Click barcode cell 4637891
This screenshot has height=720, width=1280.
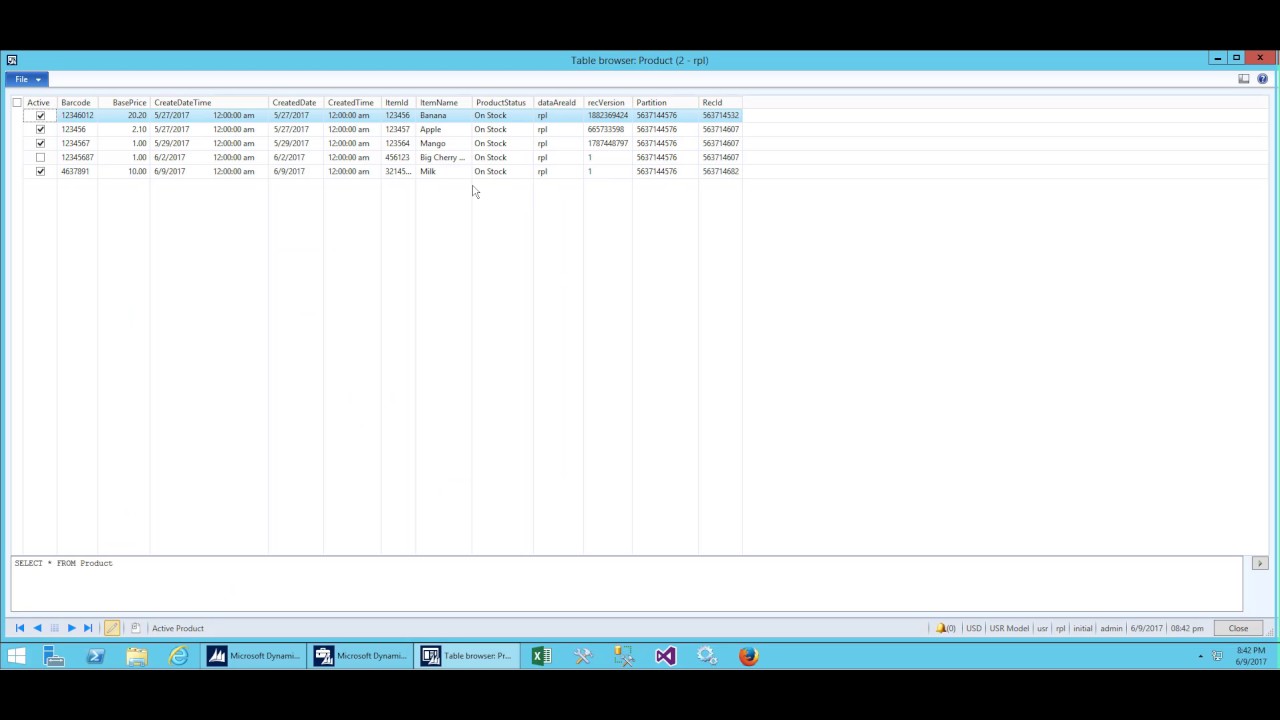pos(77,171)
